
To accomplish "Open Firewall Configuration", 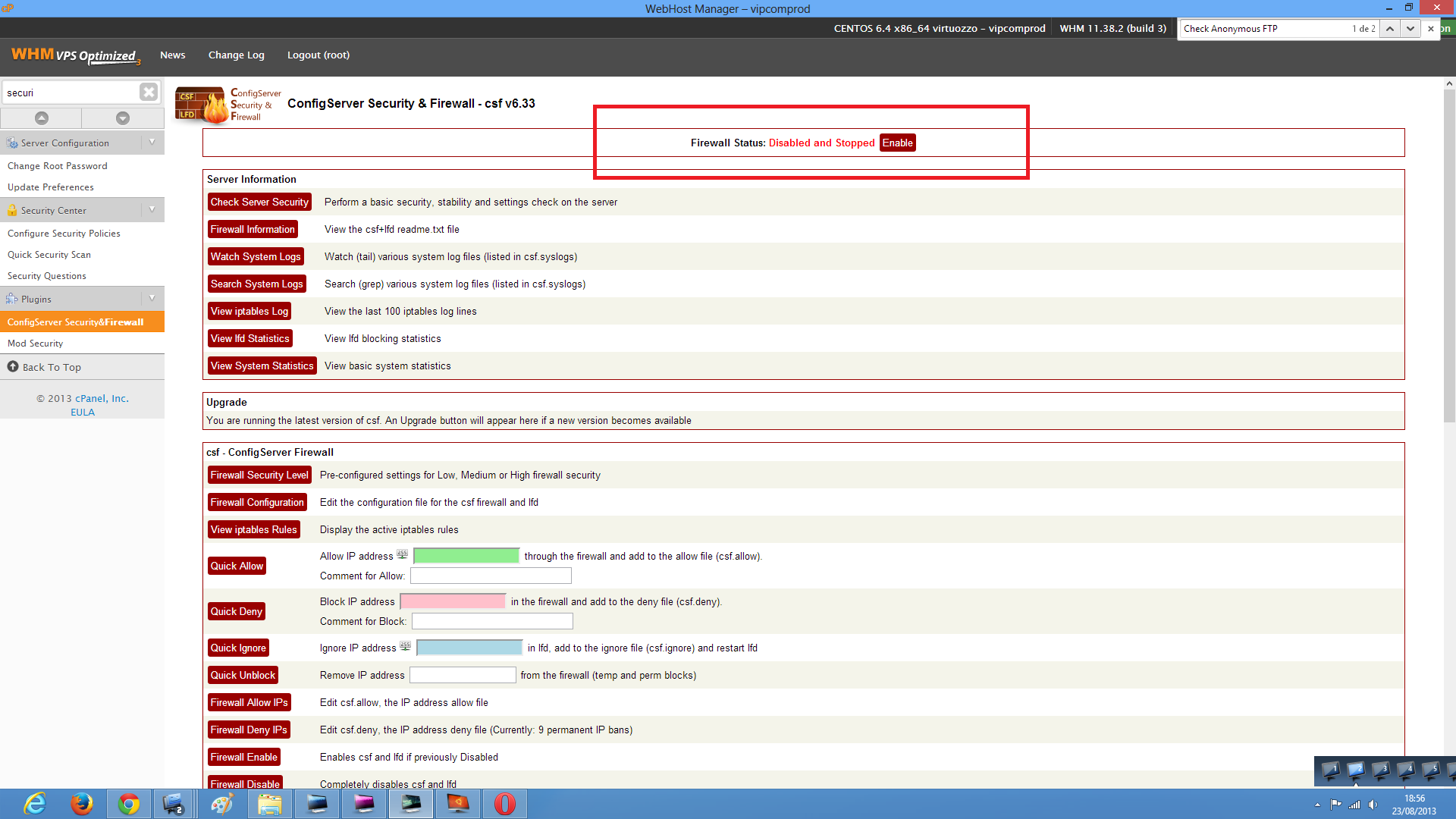I will point(257,502).
